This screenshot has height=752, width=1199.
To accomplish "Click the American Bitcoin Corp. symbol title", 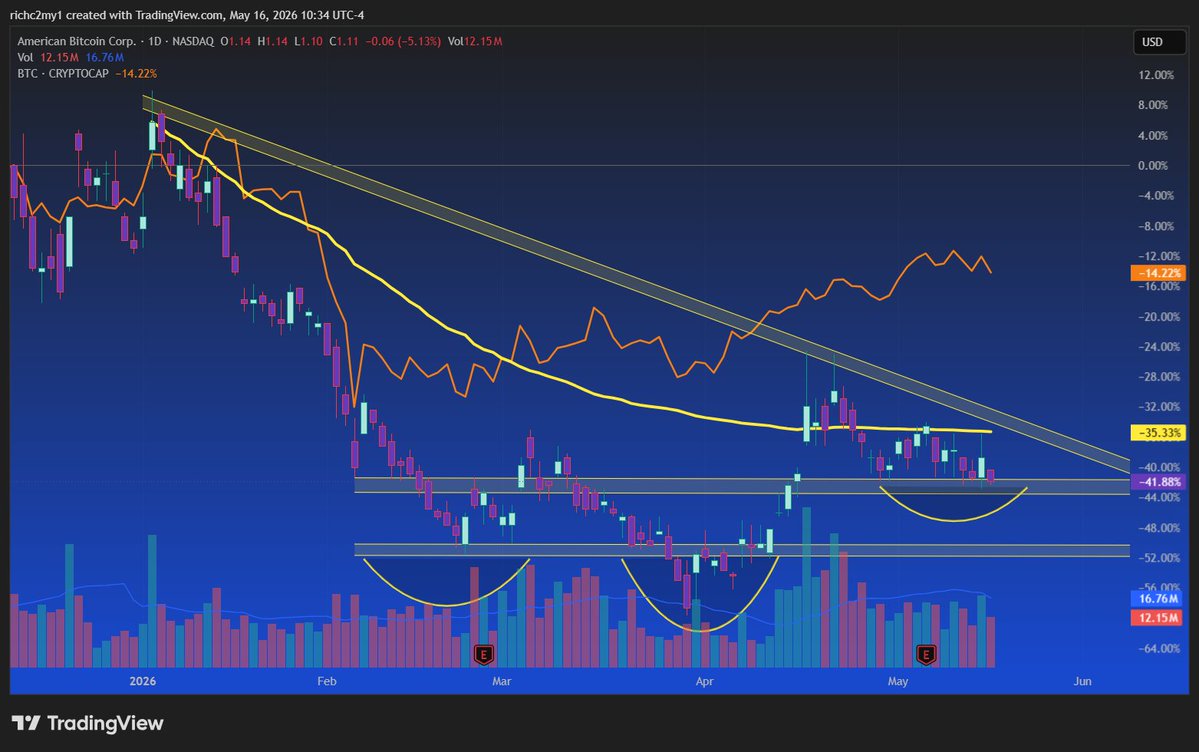I will click(76, 41).
